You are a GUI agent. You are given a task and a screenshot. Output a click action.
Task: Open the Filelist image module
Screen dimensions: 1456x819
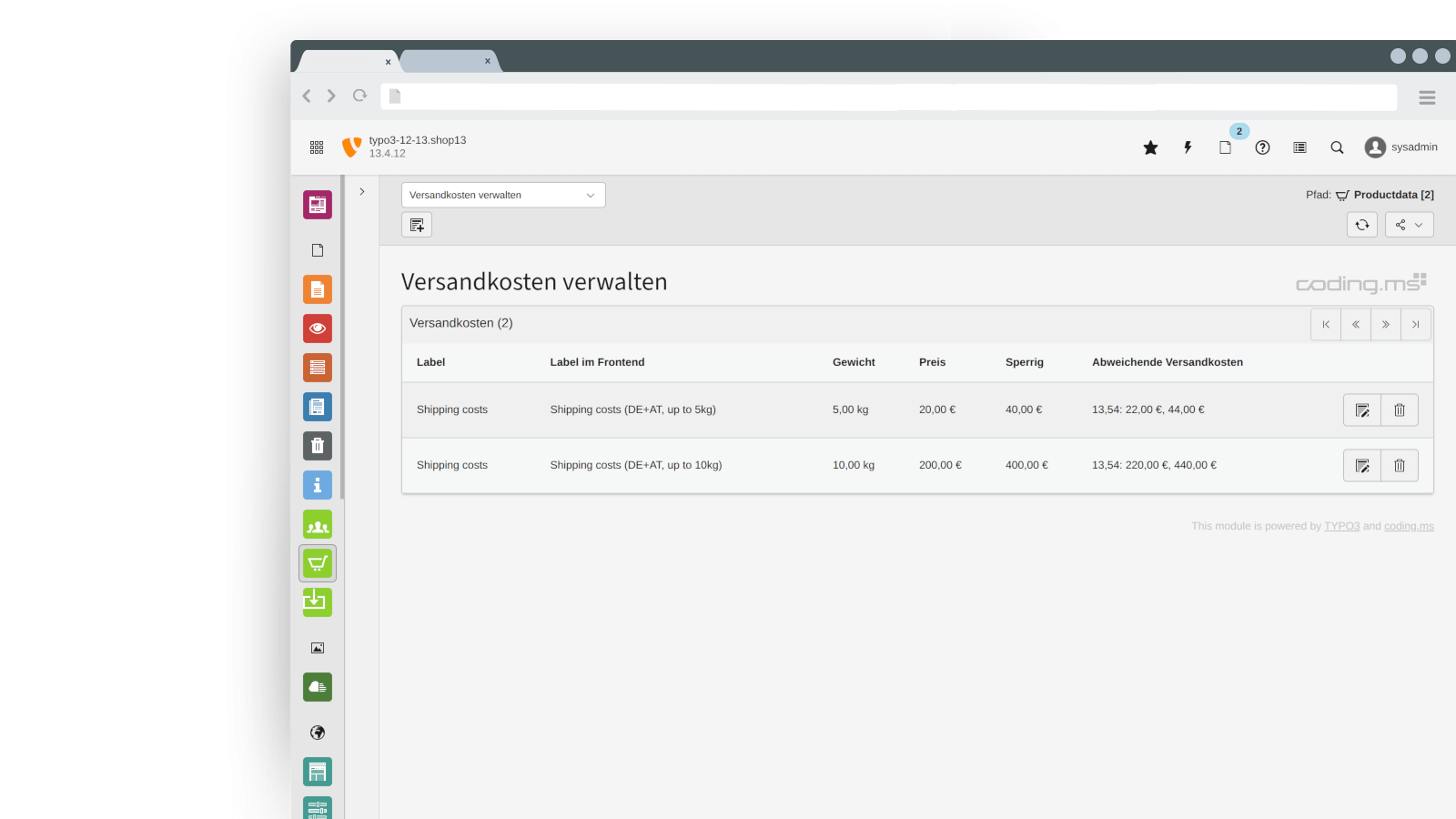pos(318,648)
